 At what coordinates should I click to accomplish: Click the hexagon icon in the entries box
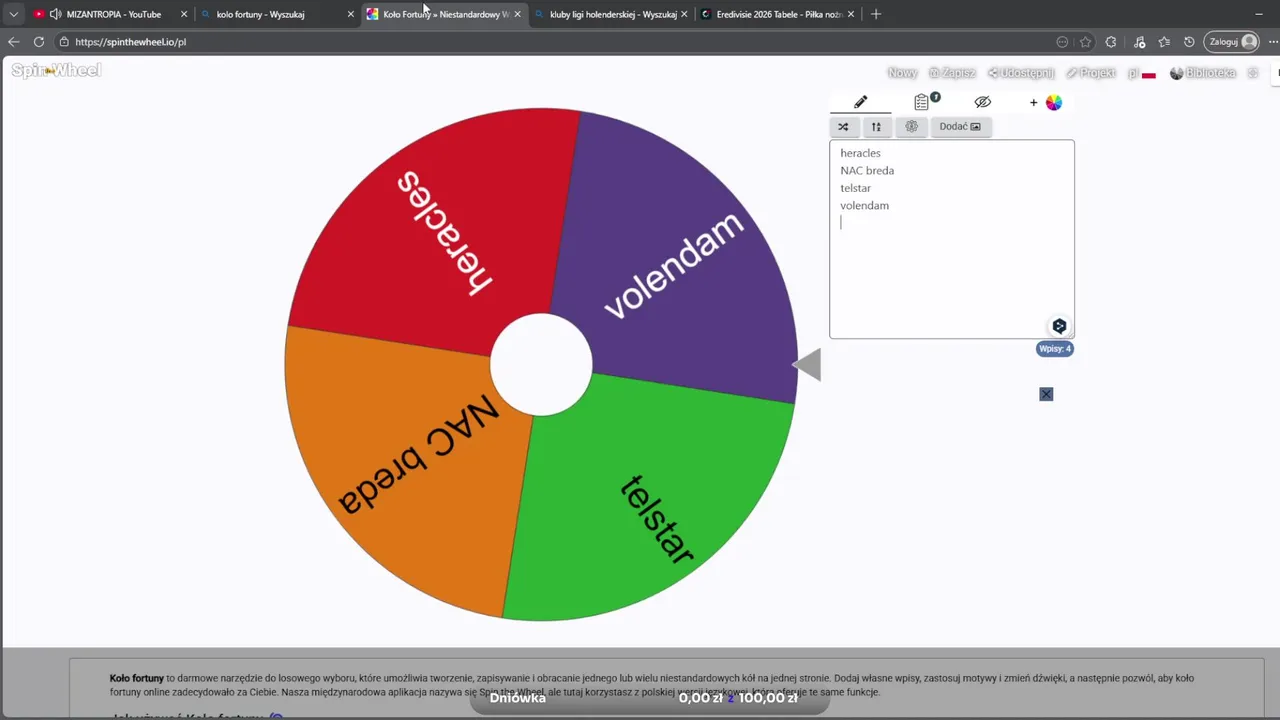pyautogui.click(x=1059, y=326)
